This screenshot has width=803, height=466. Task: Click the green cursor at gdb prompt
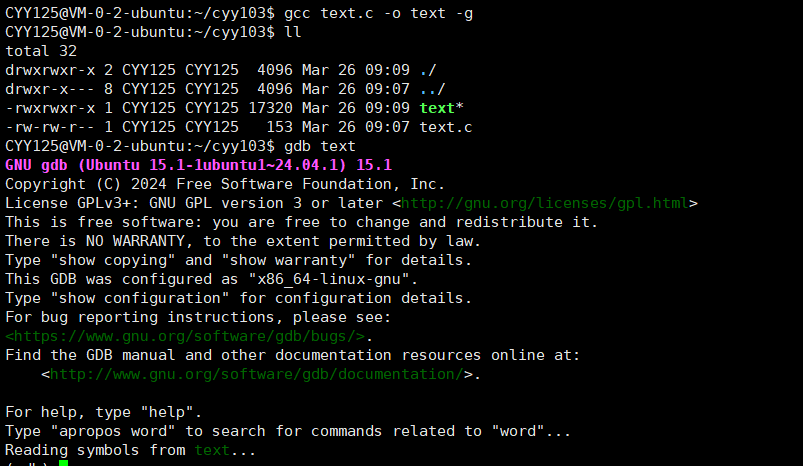(64, 463)
